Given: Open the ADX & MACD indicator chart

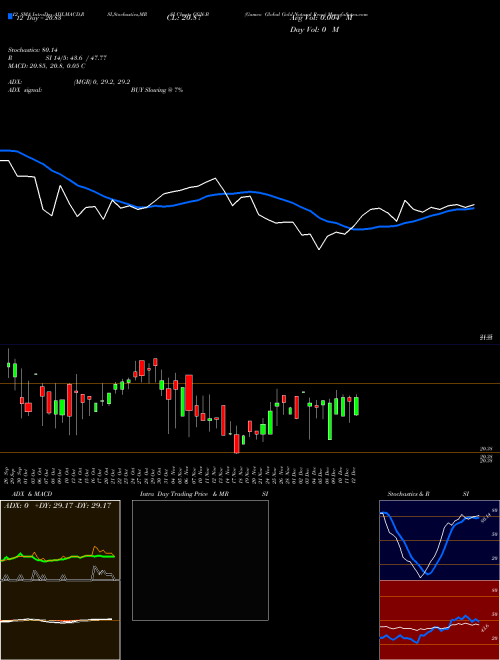Looking at the screenshot, I should pyautogui.click(x=60, y=580).
